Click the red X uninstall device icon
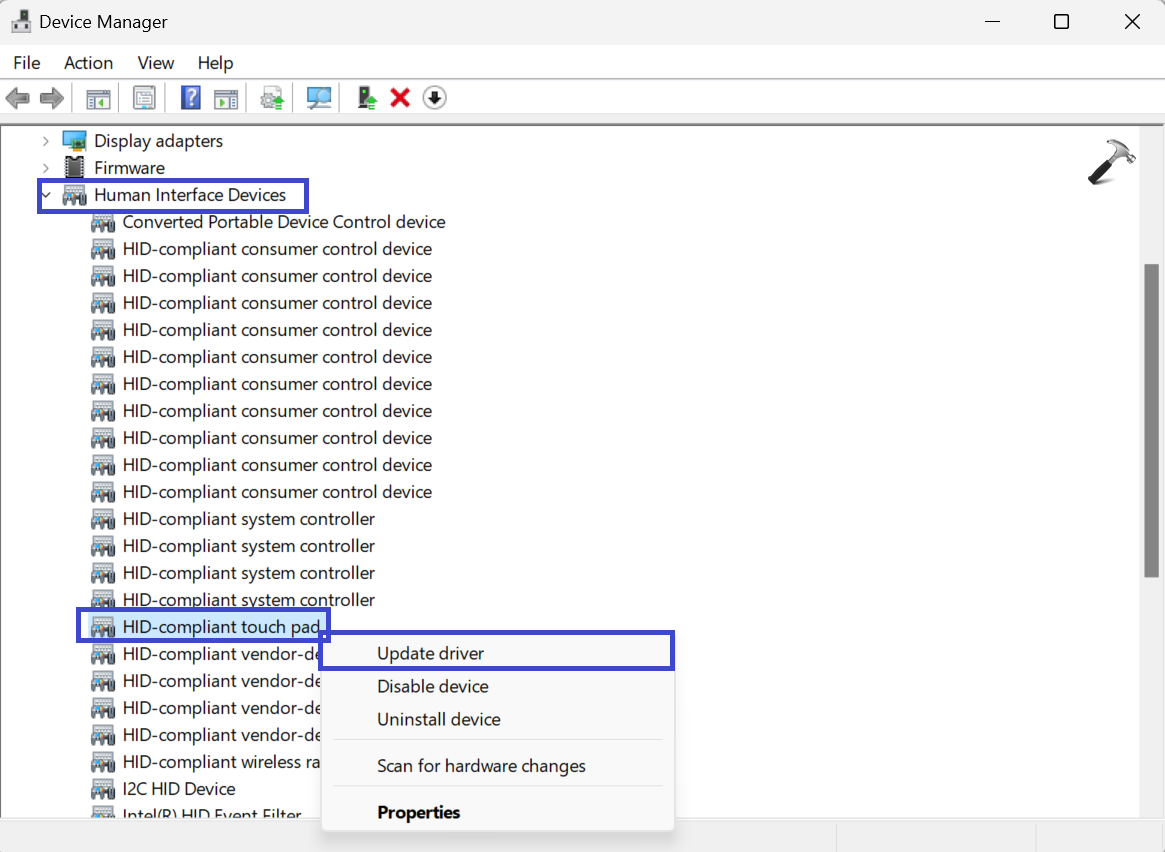Screen dimensions: 1165x852 [x=400, y=98]
